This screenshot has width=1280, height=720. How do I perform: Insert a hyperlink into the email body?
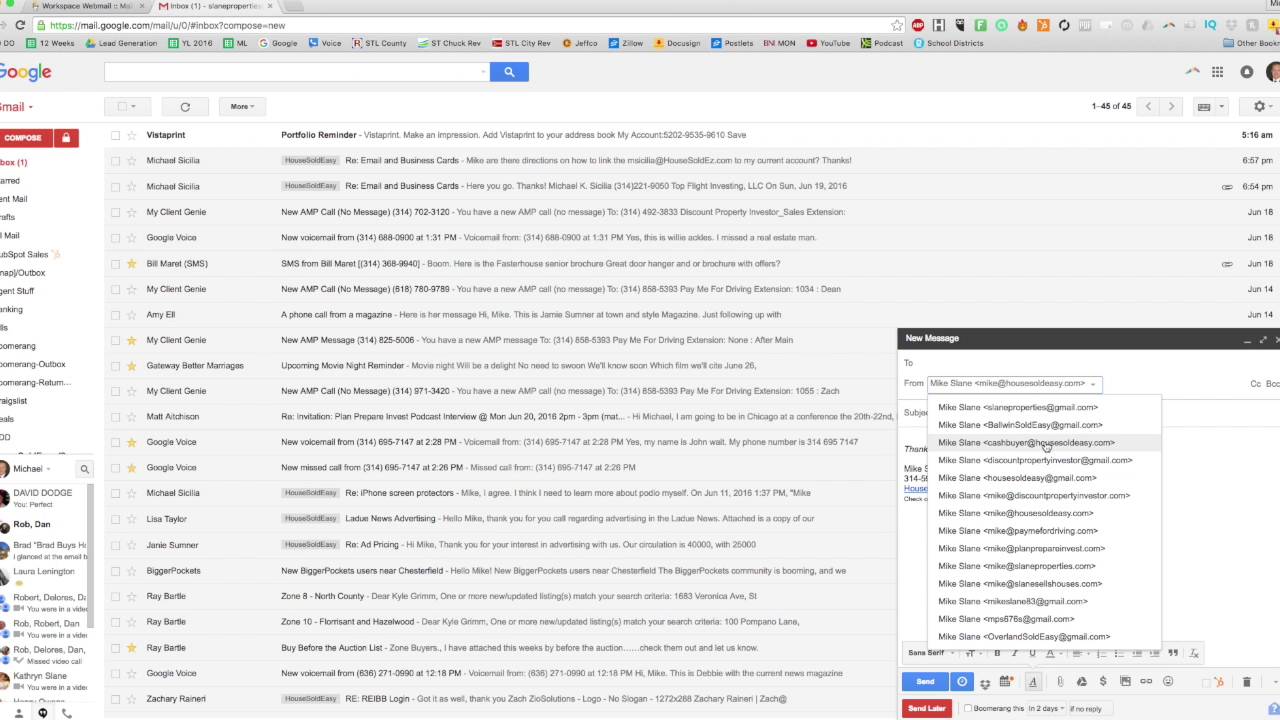coord(1145,682)
